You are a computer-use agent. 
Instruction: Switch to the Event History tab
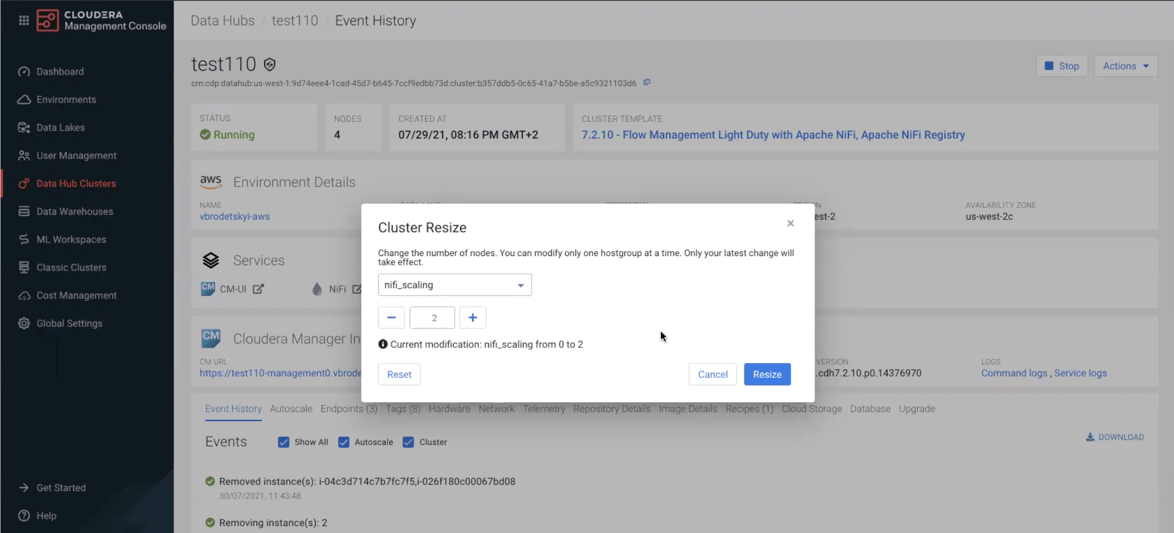234,409
